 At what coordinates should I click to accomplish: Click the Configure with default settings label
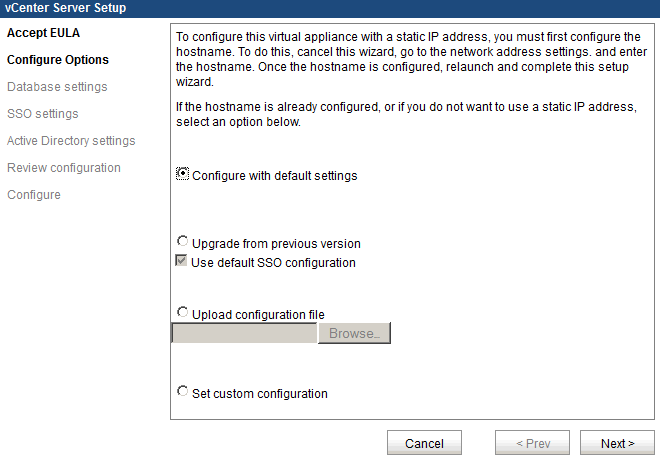coord(274,176)
